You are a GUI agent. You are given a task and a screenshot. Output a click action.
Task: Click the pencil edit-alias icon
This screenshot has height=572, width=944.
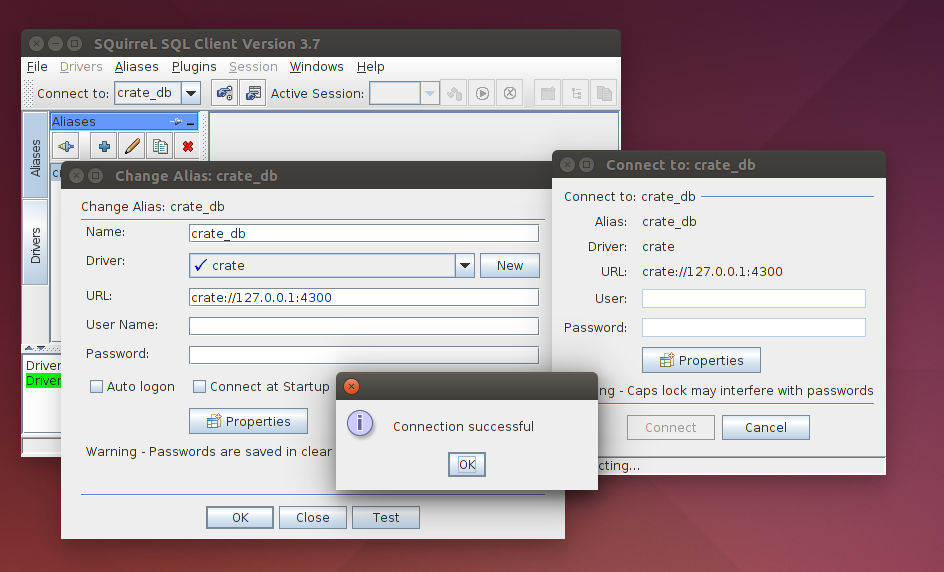[132, 146]
